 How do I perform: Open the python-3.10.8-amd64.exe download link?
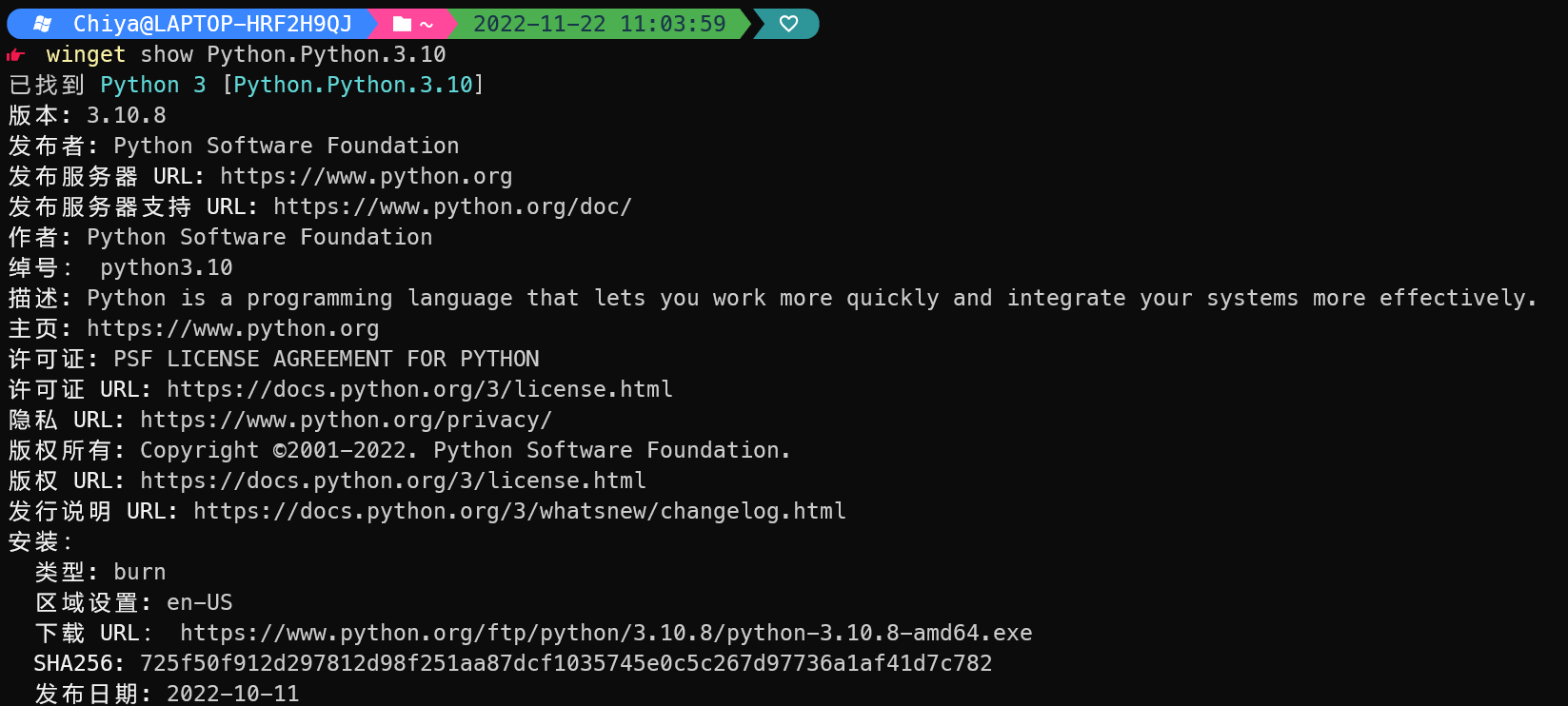click(605, 634)
